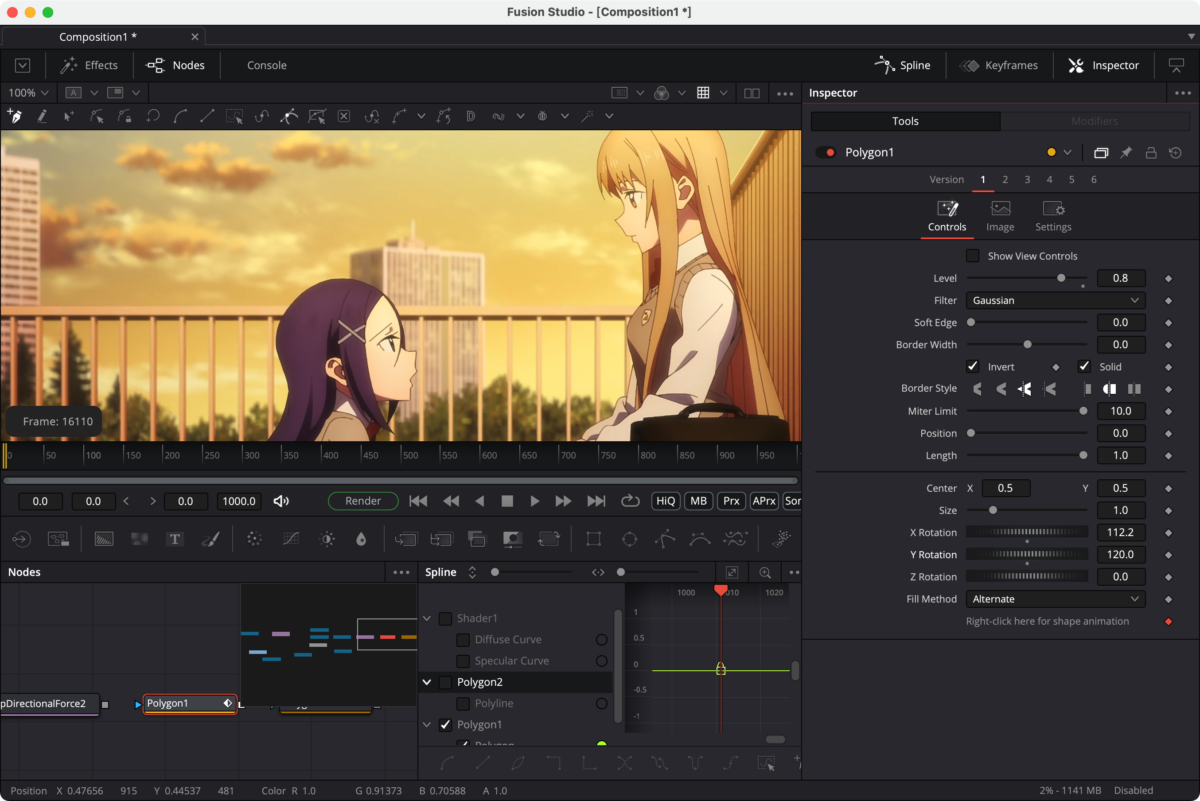Screen dimensions: 1200x801
Task: Open the Effects library tab
Action: 89,65
